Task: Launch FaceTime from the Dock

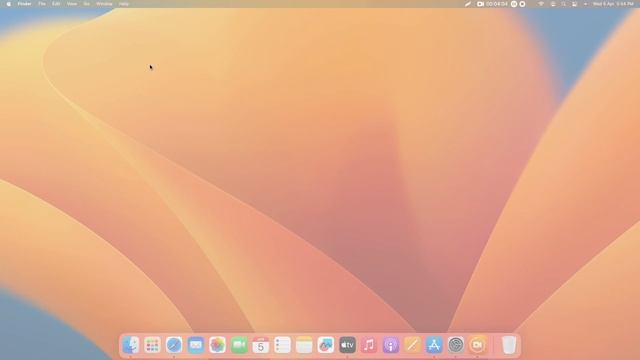Action: pos(239,345)
